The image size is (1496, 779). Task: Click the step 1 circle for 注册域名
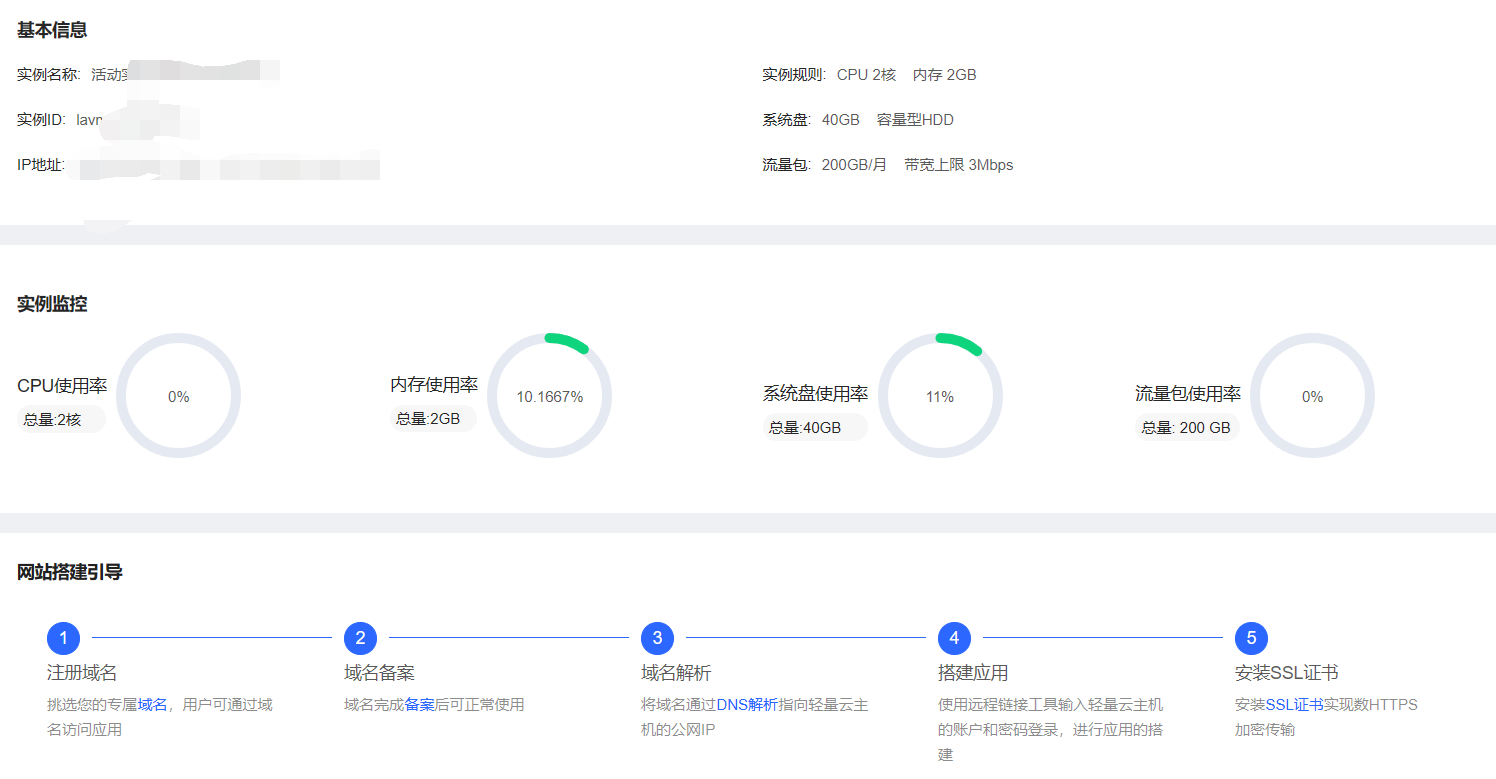pyautogui.click(x=63, y=638)
